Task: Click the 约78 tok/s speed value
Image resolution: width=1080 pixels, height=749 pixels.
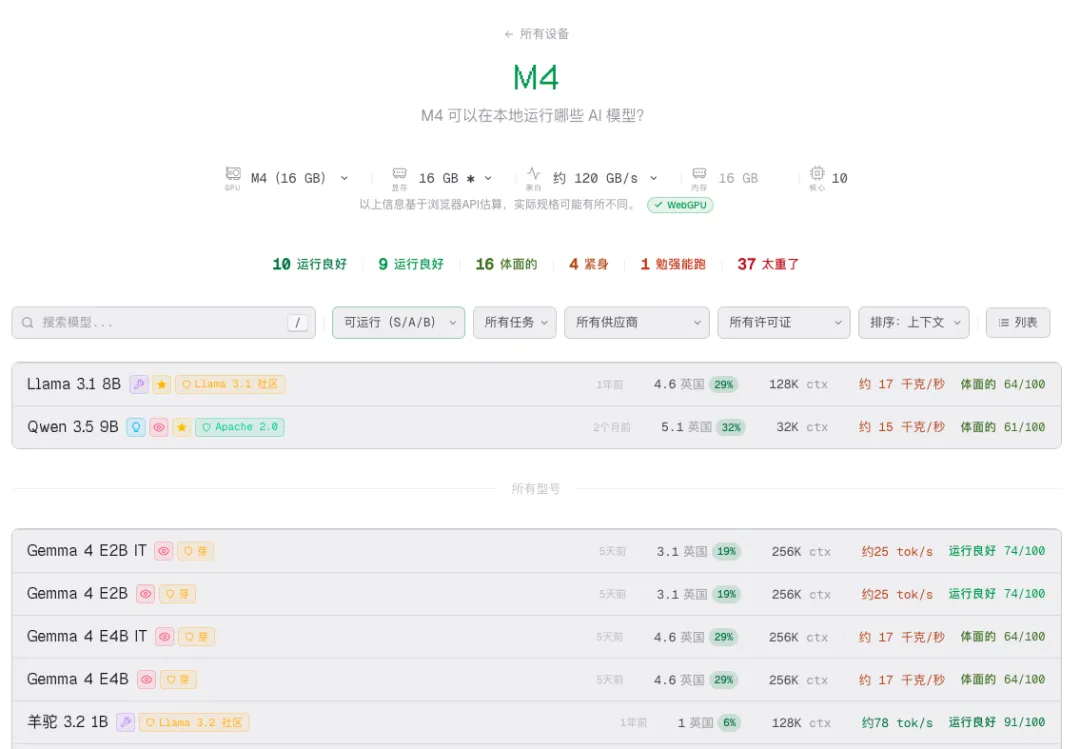Action: pos(897,722)
